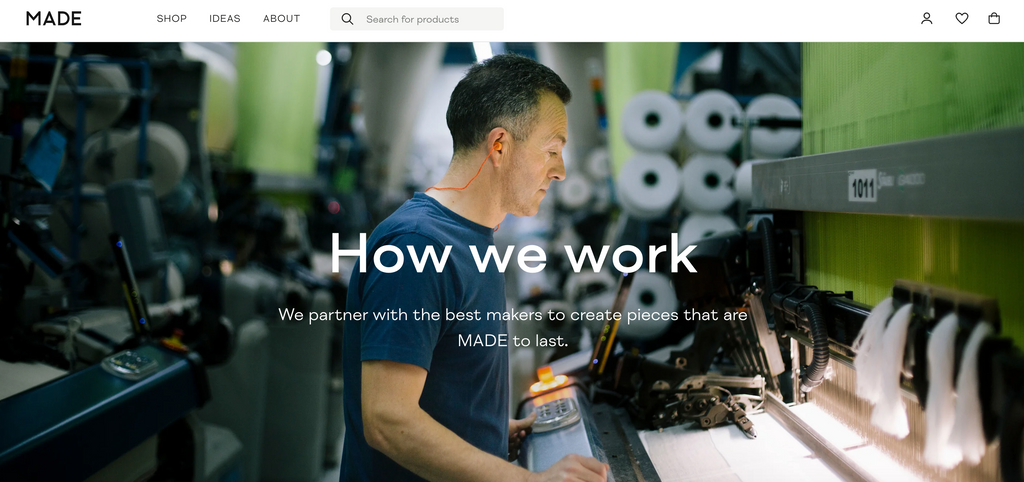Open the SHOP menu
Image resolution: width=1024 pixels, height=482 pixels.
point(172,19)
